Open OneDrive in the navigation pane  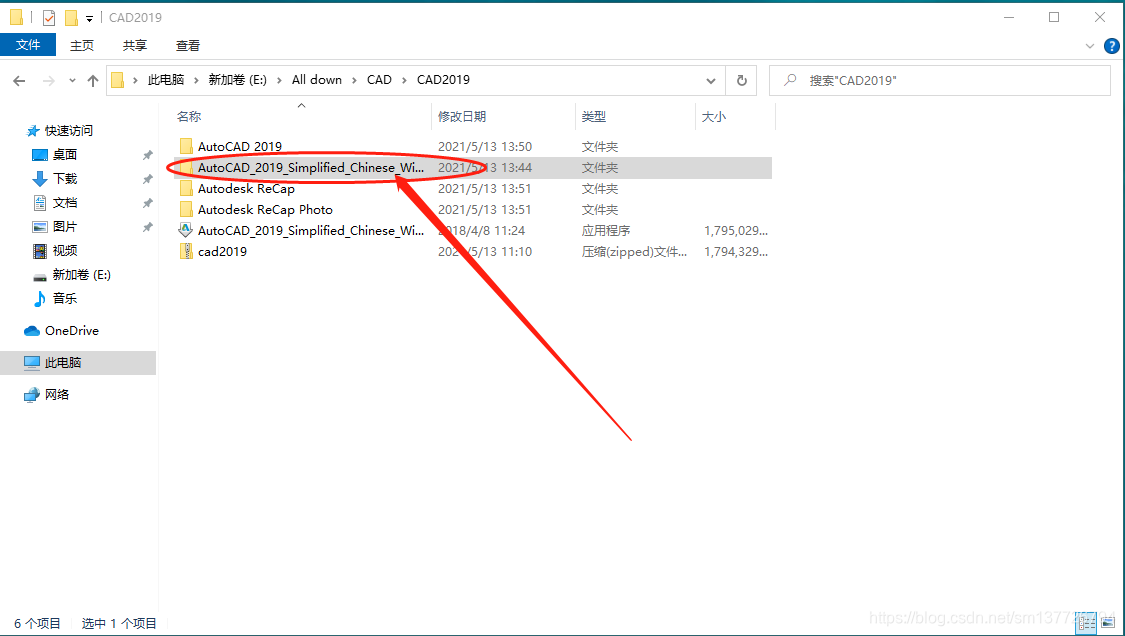tap(72, 330)
